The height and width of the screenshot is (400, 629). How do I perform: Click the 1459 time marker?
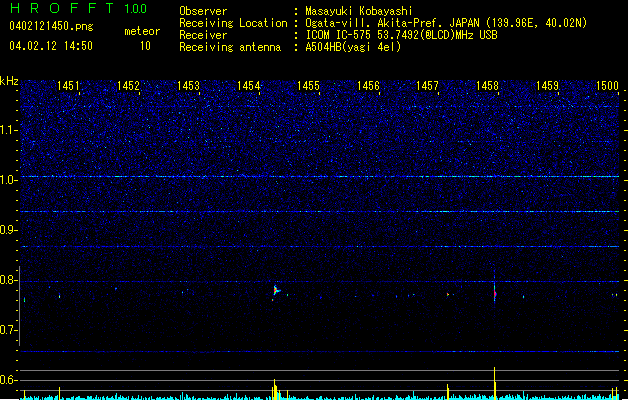click(547, 86)
